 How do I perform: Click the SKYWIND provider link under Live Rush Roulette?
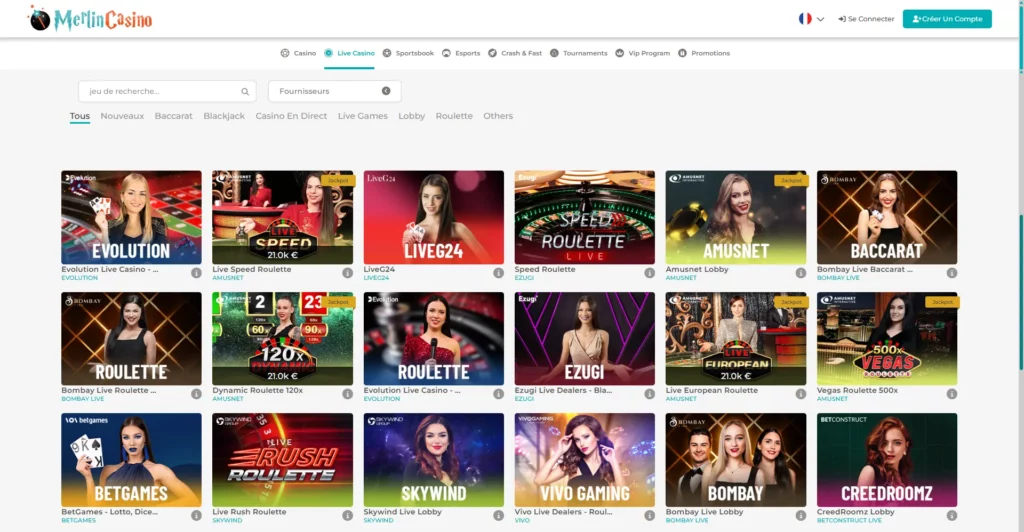tap(227, 520)
